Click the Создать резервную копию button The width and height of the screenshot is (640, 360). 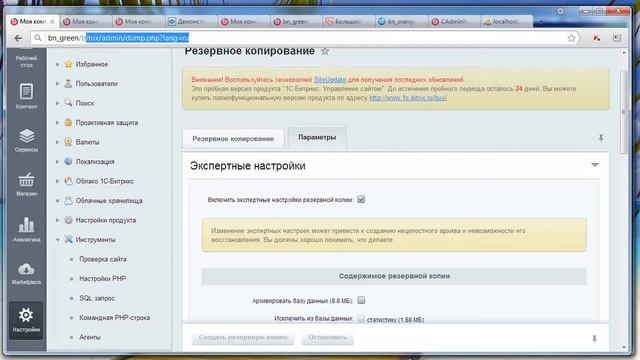pos(243,338)
